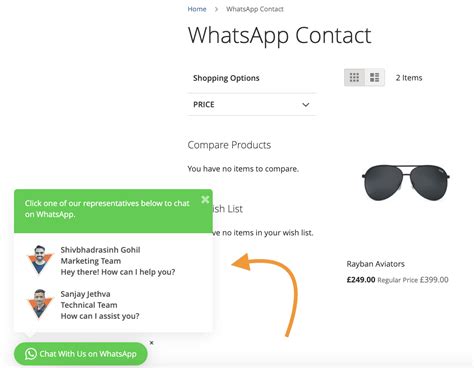Image resolution: width=474 pixels, height=368 pixels.
Task: Dismiss the Chat With Us button via small x
Action: click(x=152, y=343)
